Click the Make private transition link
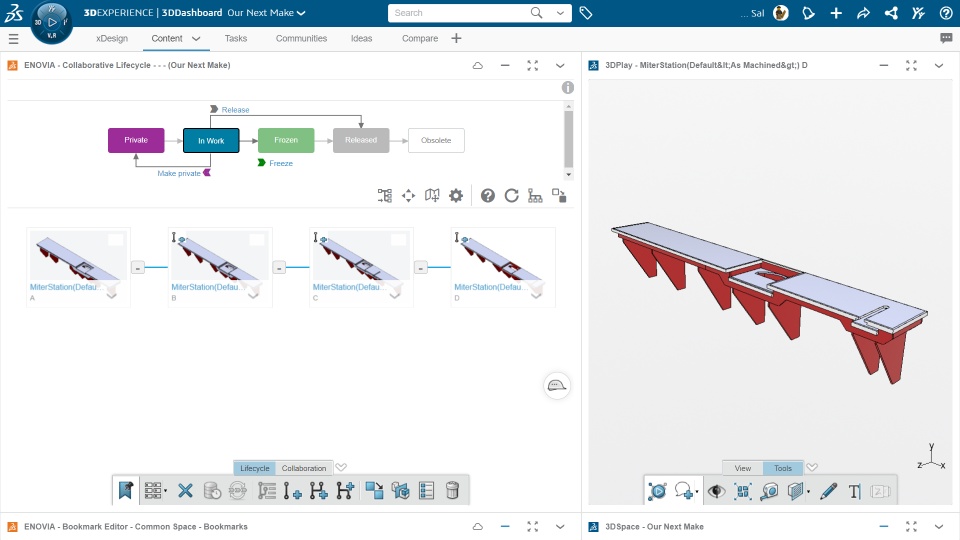This screenshot has width=960, height=540. coord(179,173)
